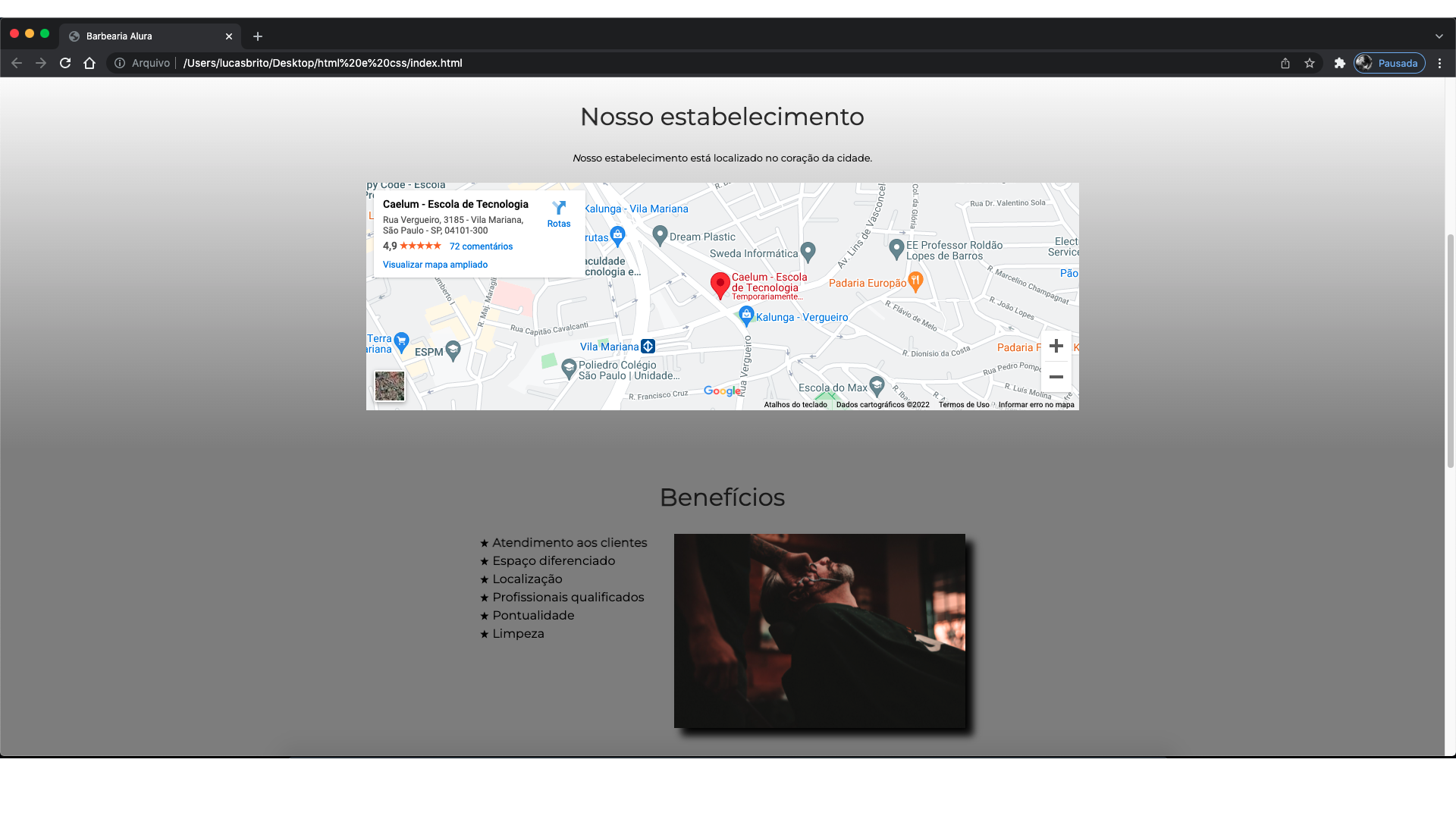Zoom in on the map with the plus icon
The height and width of the screenshot is (819, 1456).
click(x=1056, y=346)
